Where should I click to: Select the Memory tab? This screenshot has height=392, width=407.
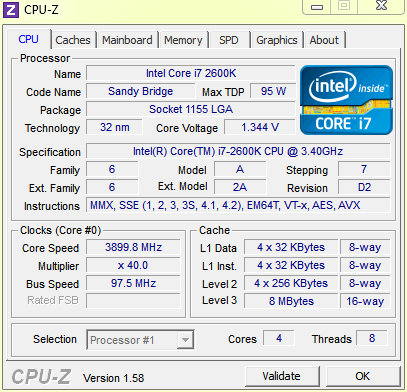(183, 40)
